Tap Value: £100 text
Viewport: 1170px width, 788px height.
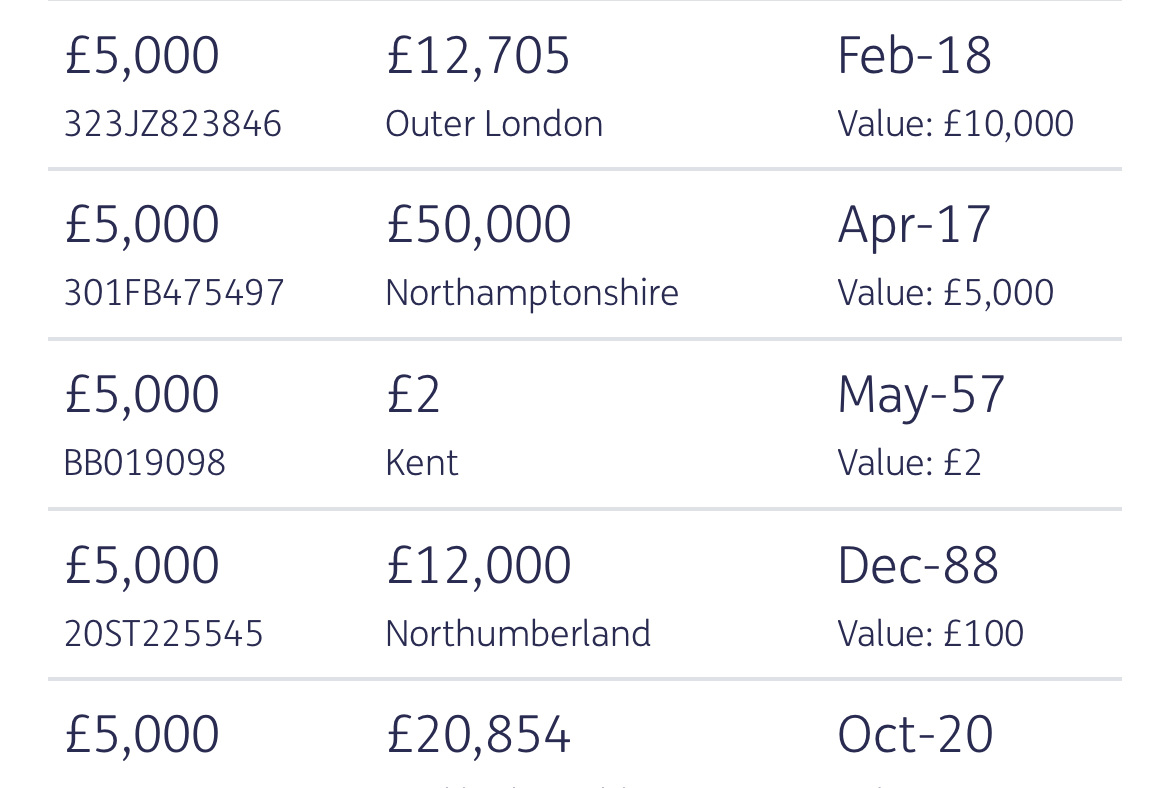coord(930,634)
